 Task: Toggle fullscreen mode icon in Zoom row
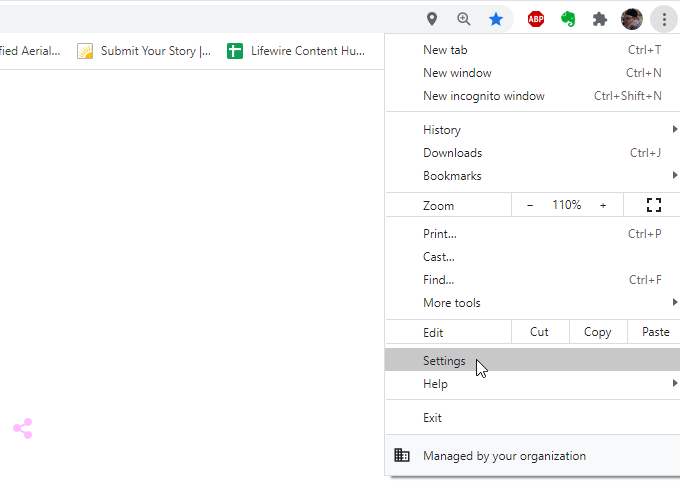[x=654, y=205]
